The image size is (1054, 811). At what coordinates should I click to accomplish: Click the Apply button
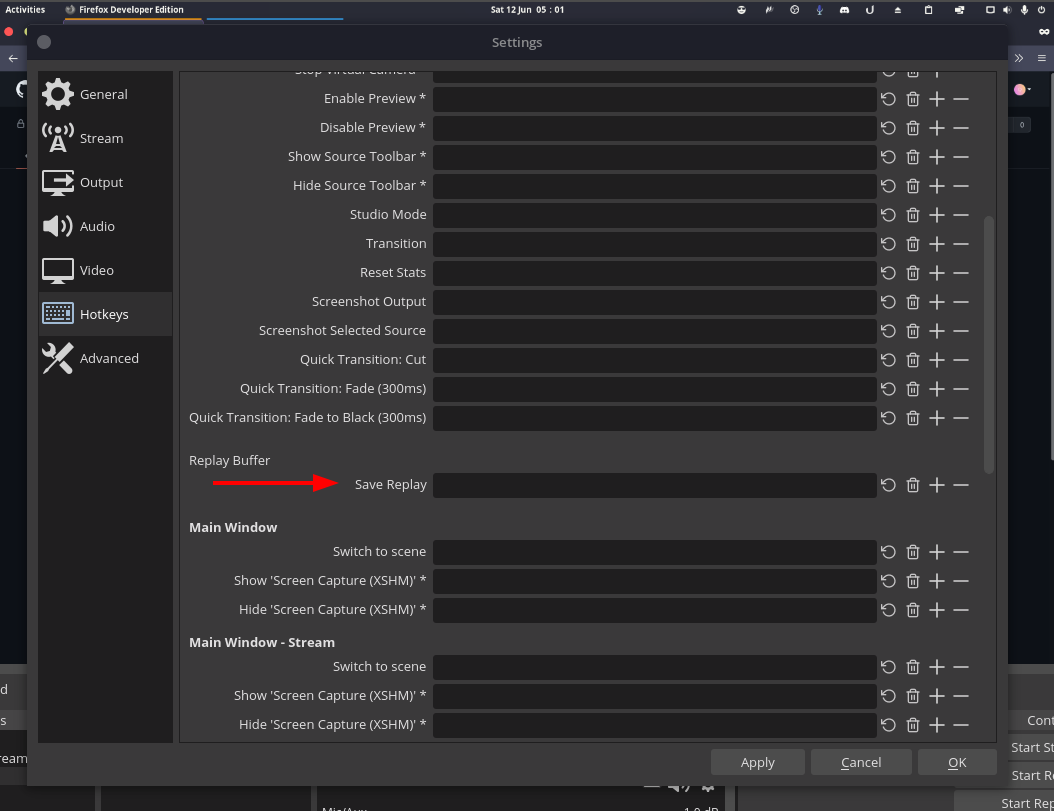(x=758, y=763)
